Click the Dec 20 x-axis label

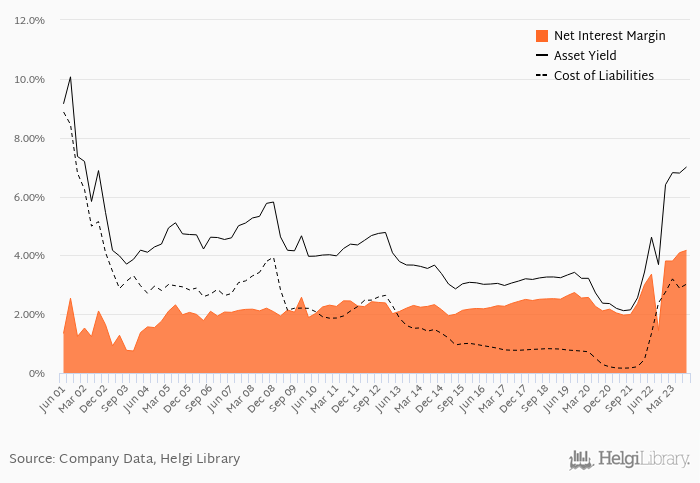click(597, 398)
